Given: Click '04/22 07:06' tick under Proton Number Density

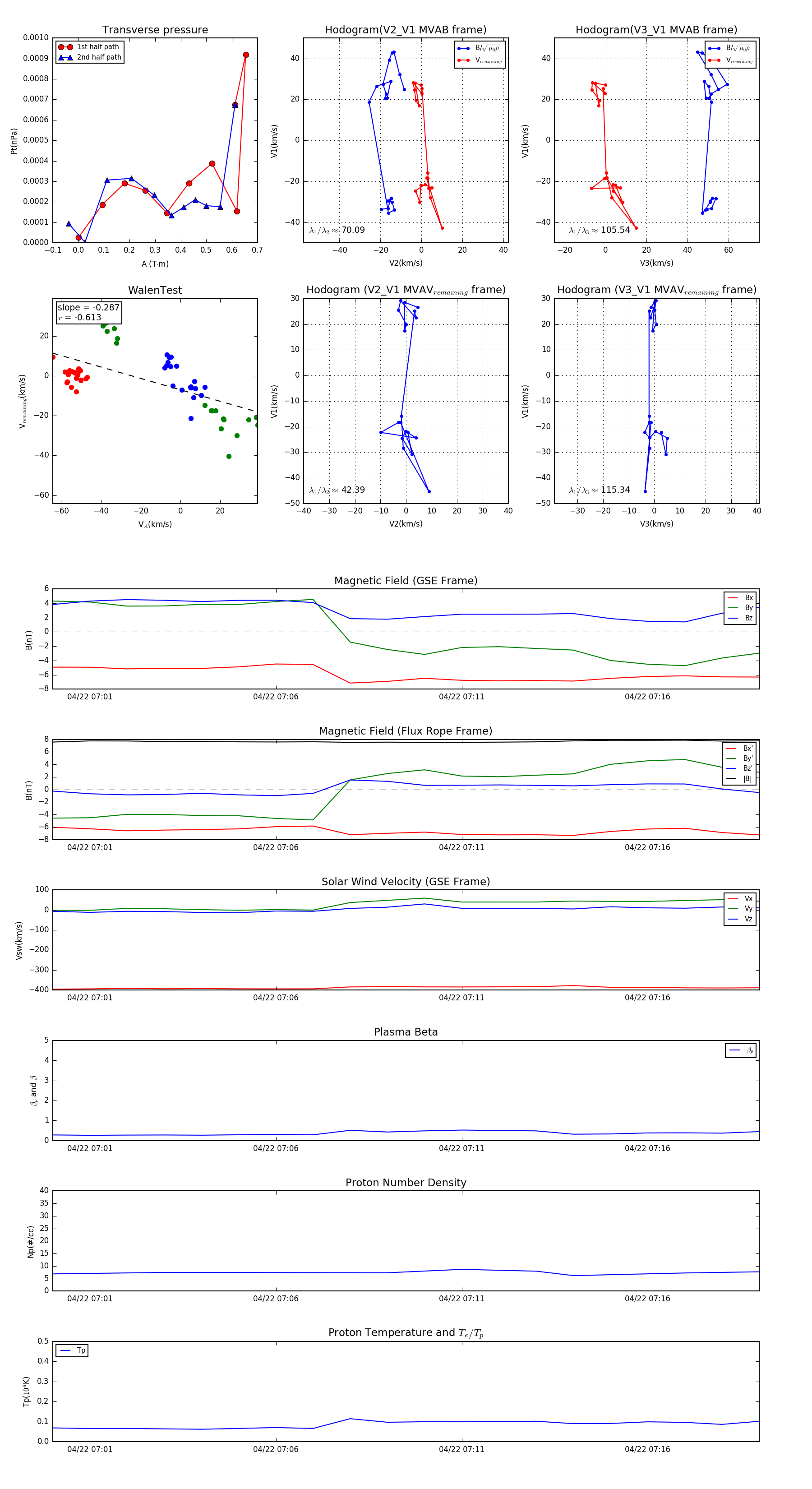Looking at the screenshot, I should pos(276,1299).
